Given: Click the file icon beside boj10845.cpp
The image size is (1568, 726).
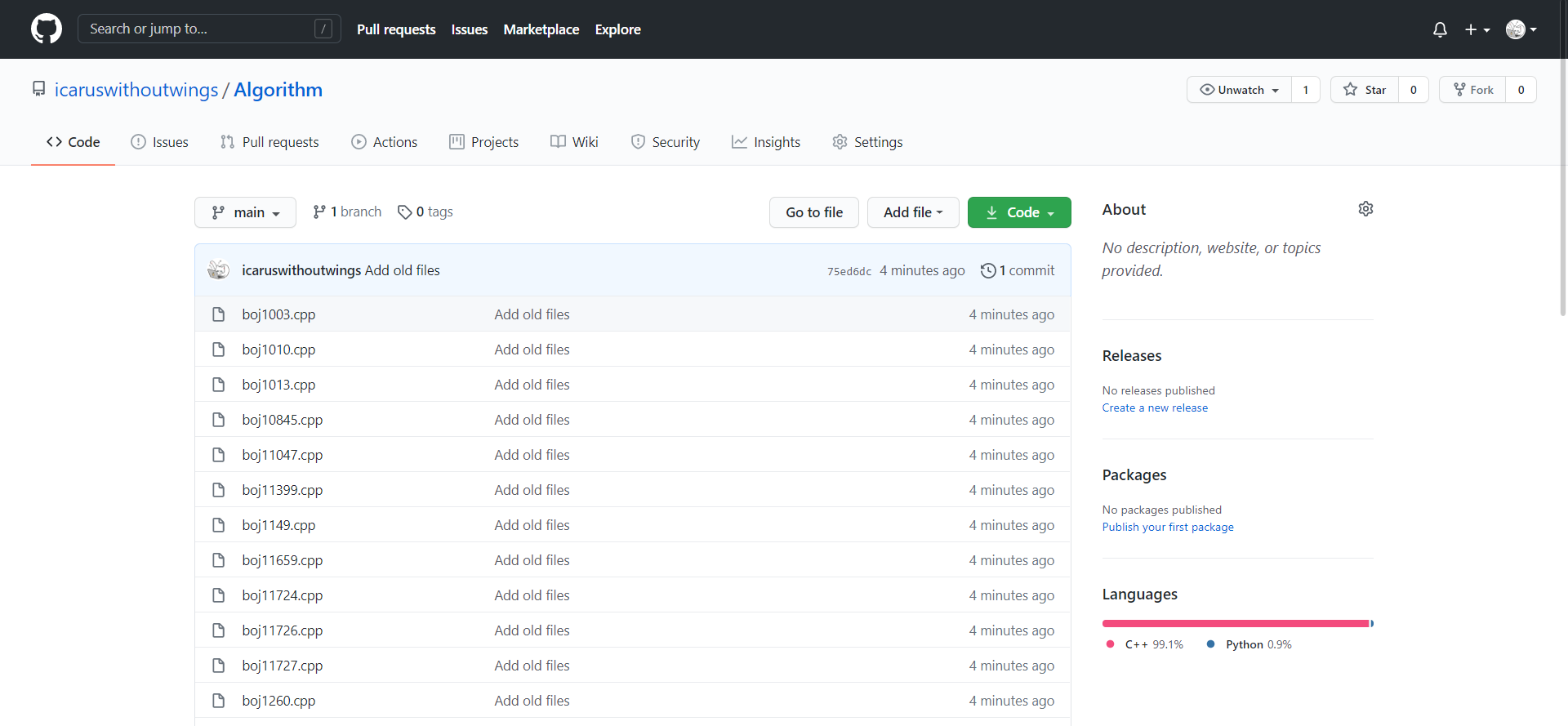Looking at the screenshot, I should [218, 420].
